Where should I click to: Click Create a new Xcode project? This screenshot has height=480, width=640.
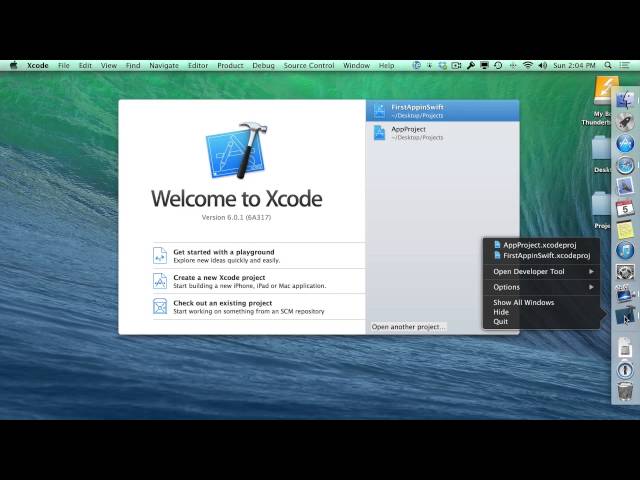(258, 281)
